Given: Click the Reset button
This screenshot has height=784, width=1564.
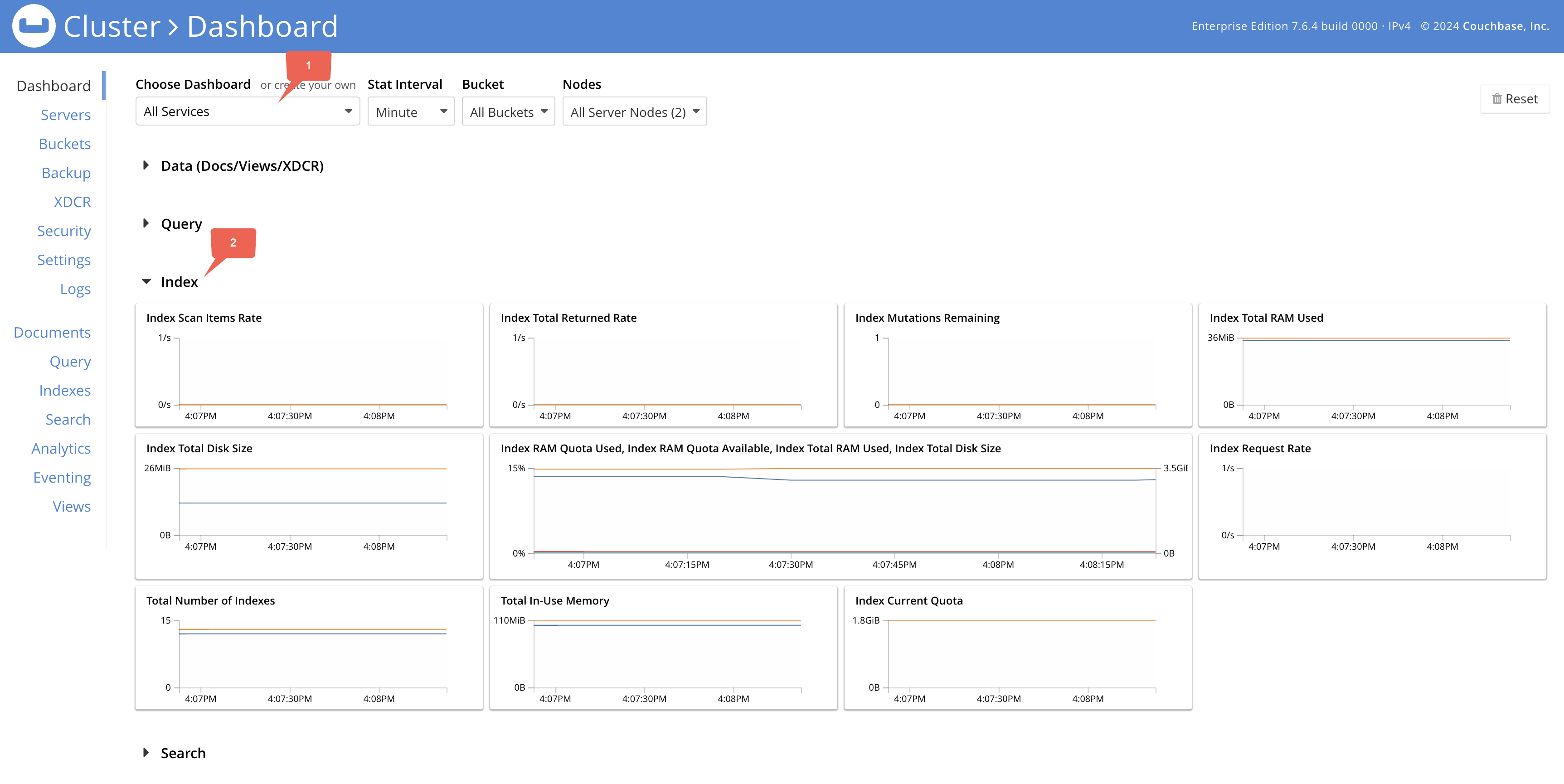Looking at the screenshot, I should (1515, 97).
